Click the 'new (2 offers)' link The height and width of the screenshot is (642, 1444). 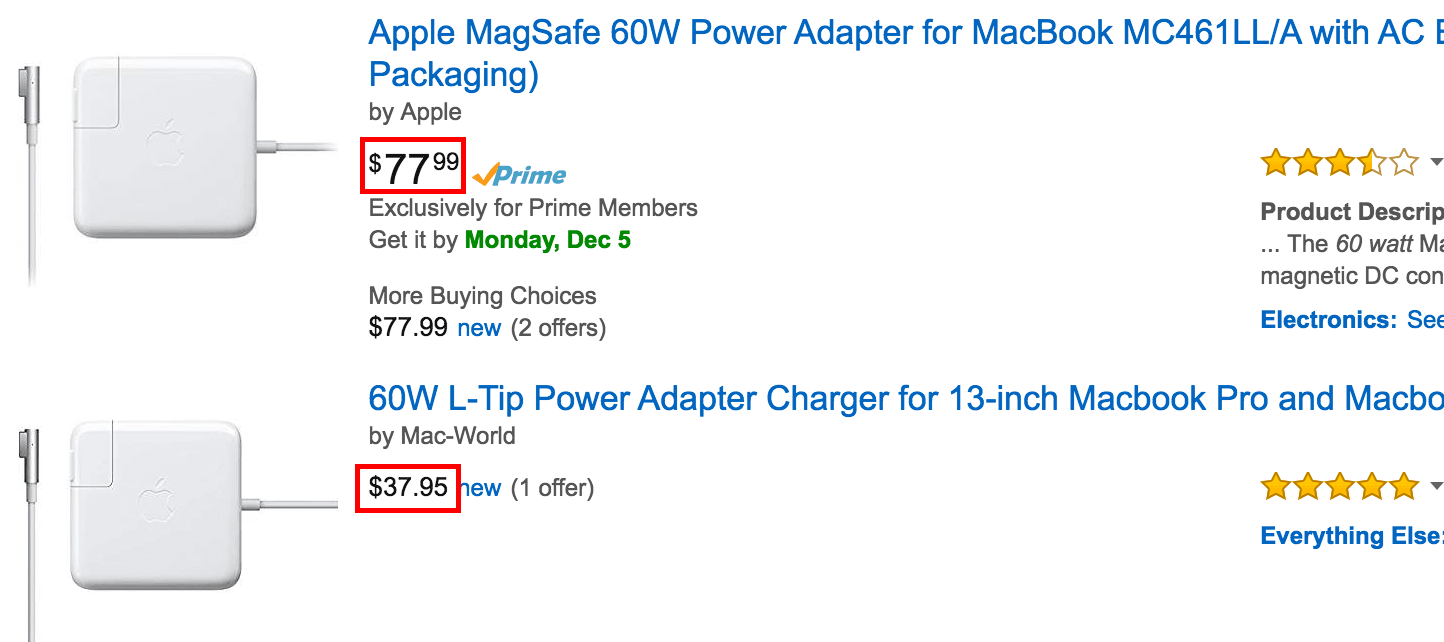click(479, 327)
